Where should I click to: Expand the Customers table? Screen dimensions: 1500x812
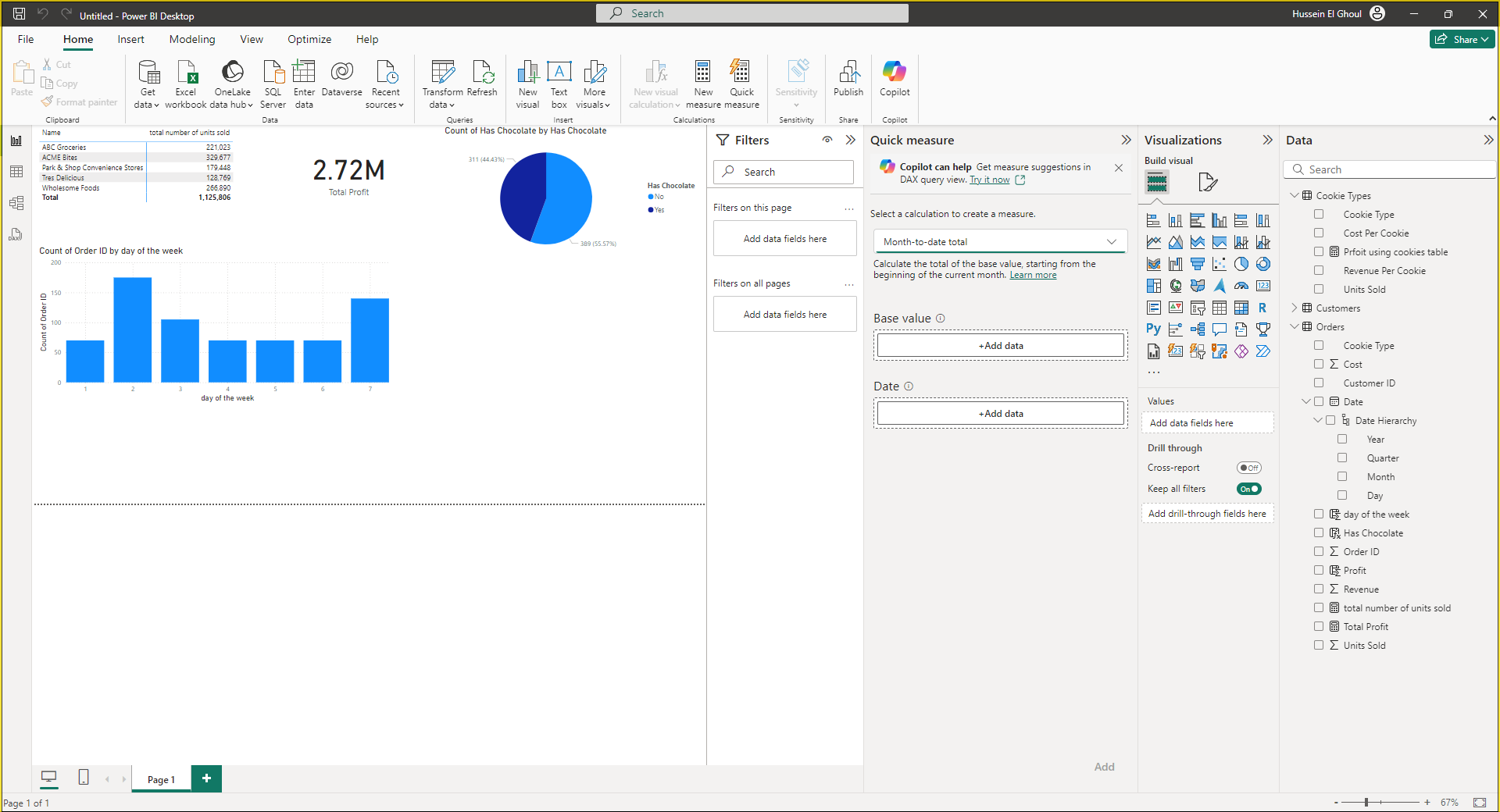[x=1295, y=308]
